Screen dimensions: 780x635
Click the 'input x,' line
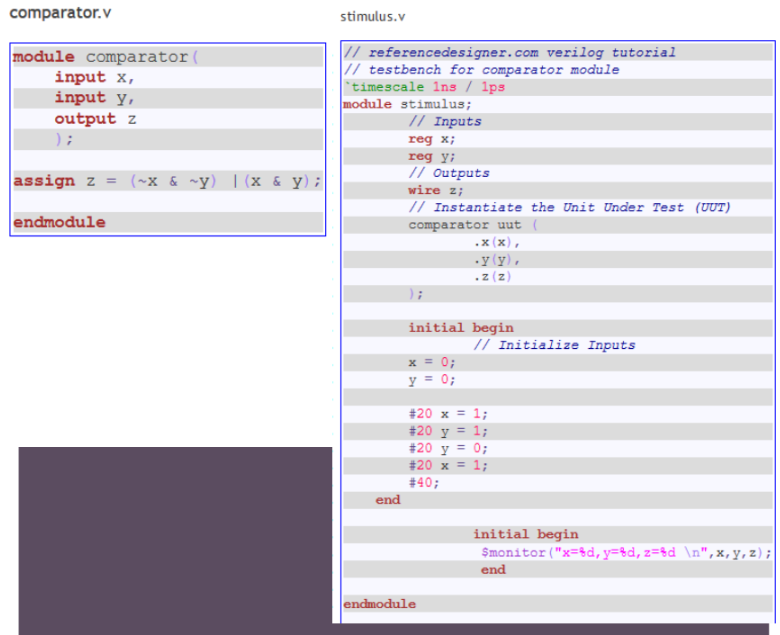pos(95,77)
